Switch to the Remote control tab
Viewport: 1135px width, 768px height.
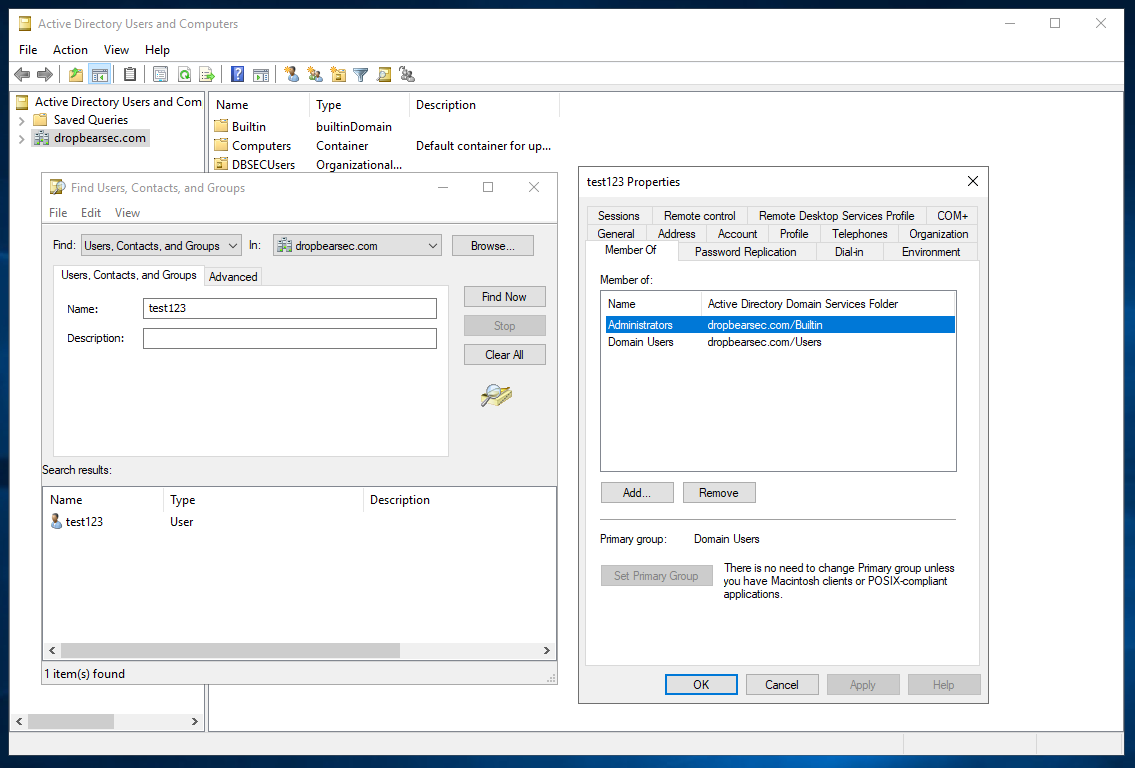click(699, 216)
